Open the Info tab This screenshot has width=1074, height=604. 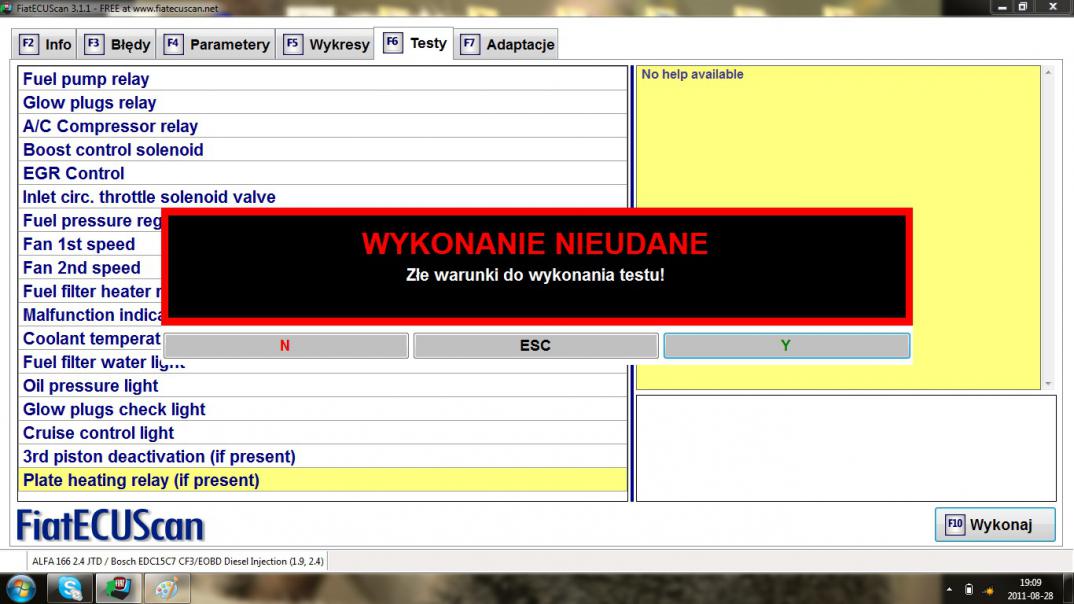[x=45, y=45]
